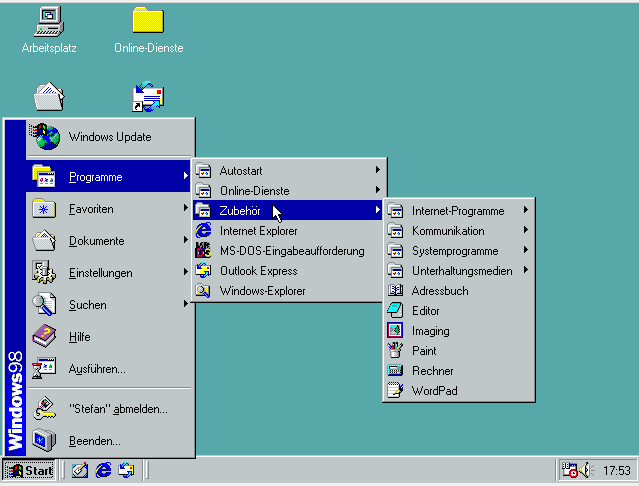The image size is (639, 486).
Task: Click the Windows-Explorer label
Action: tap(262, 291)
